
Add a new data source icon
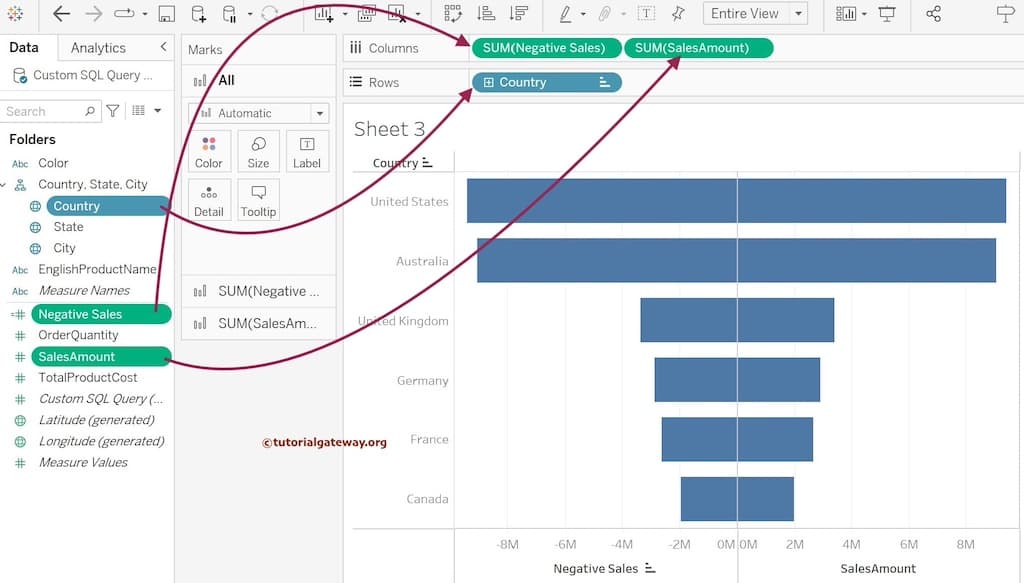199,14
